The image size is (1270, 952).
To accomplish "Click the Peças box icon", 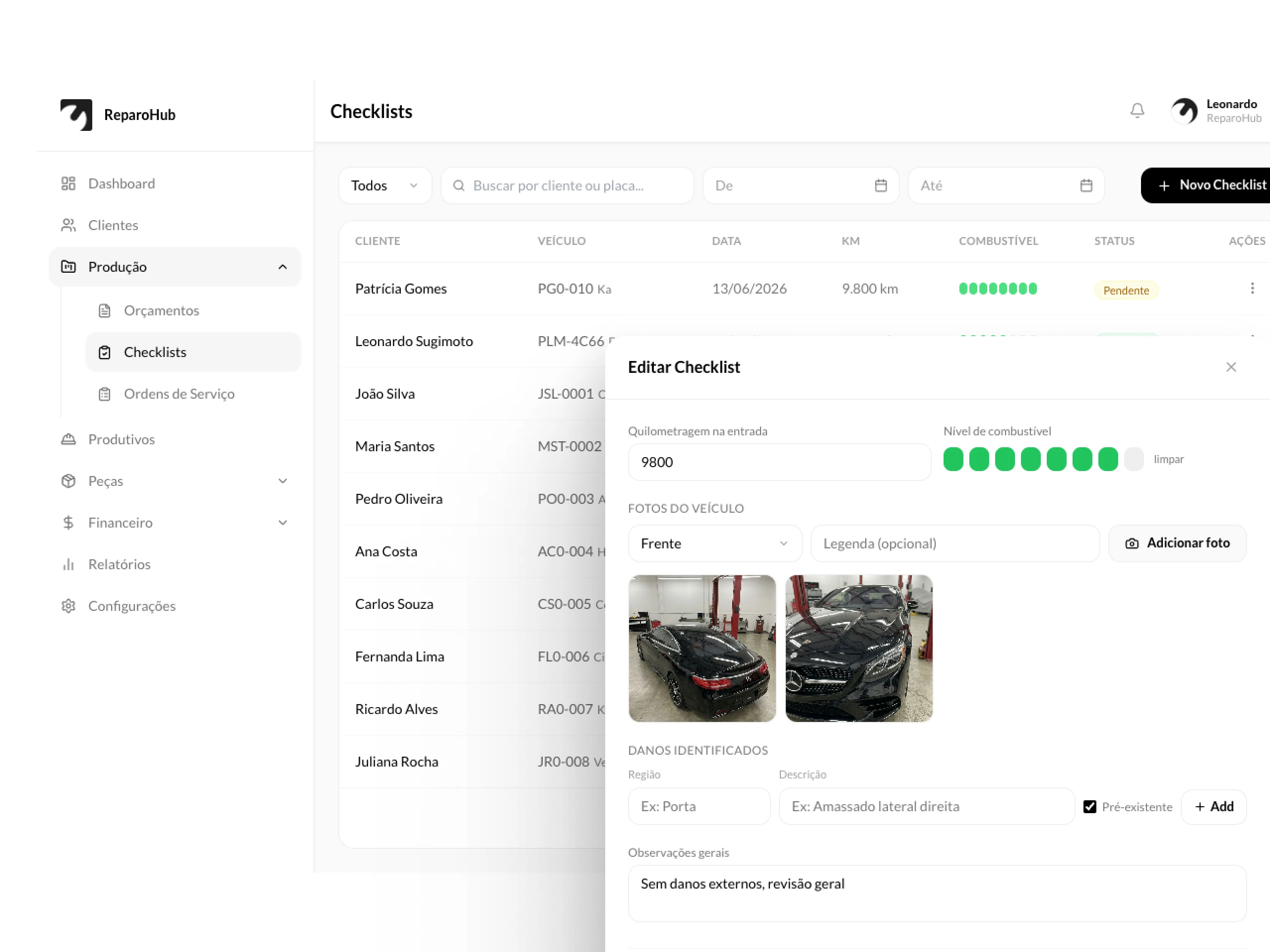I will point(68,481).
